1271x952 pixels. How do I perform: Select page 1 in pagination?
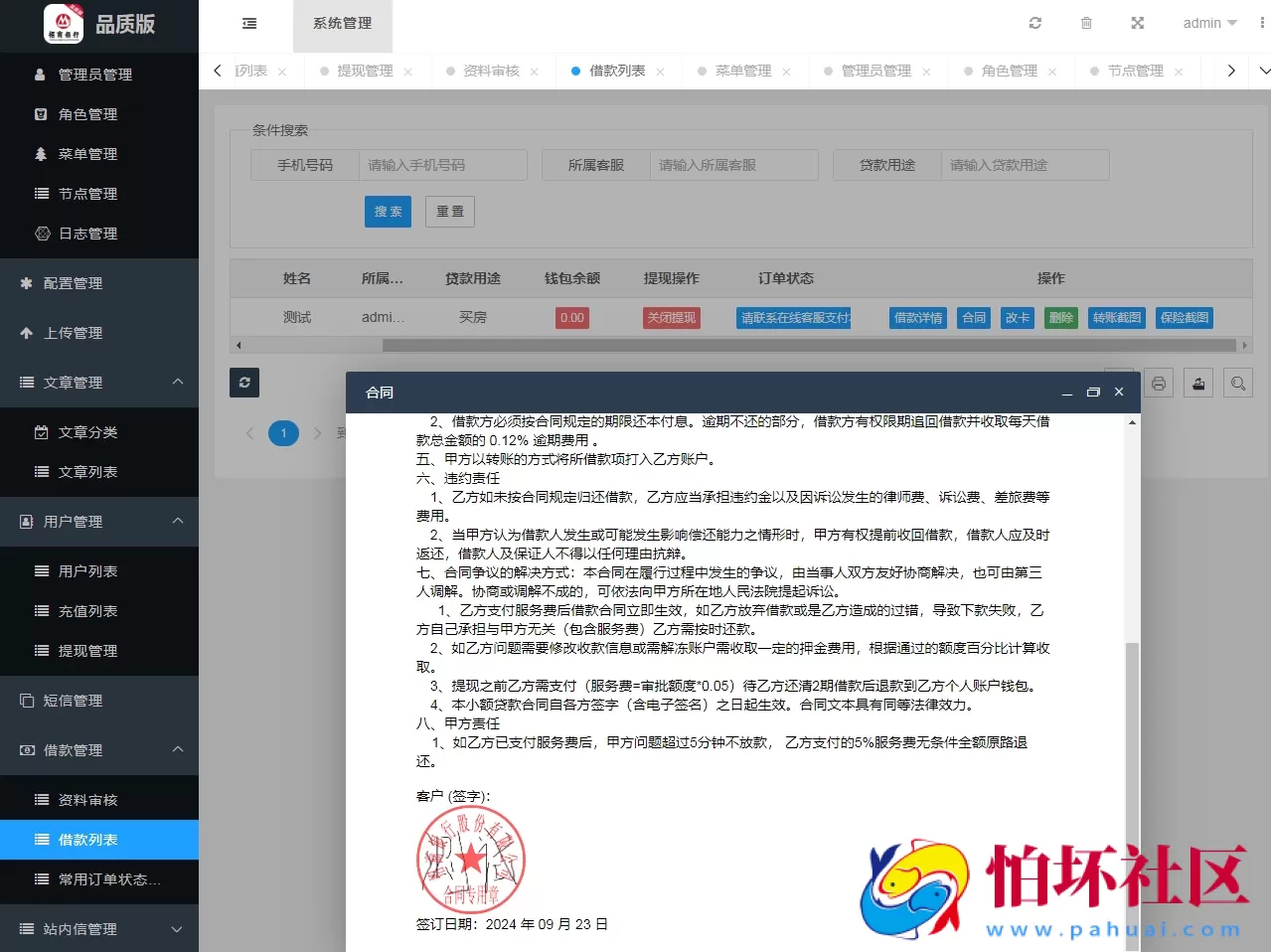tap(283, 433)
